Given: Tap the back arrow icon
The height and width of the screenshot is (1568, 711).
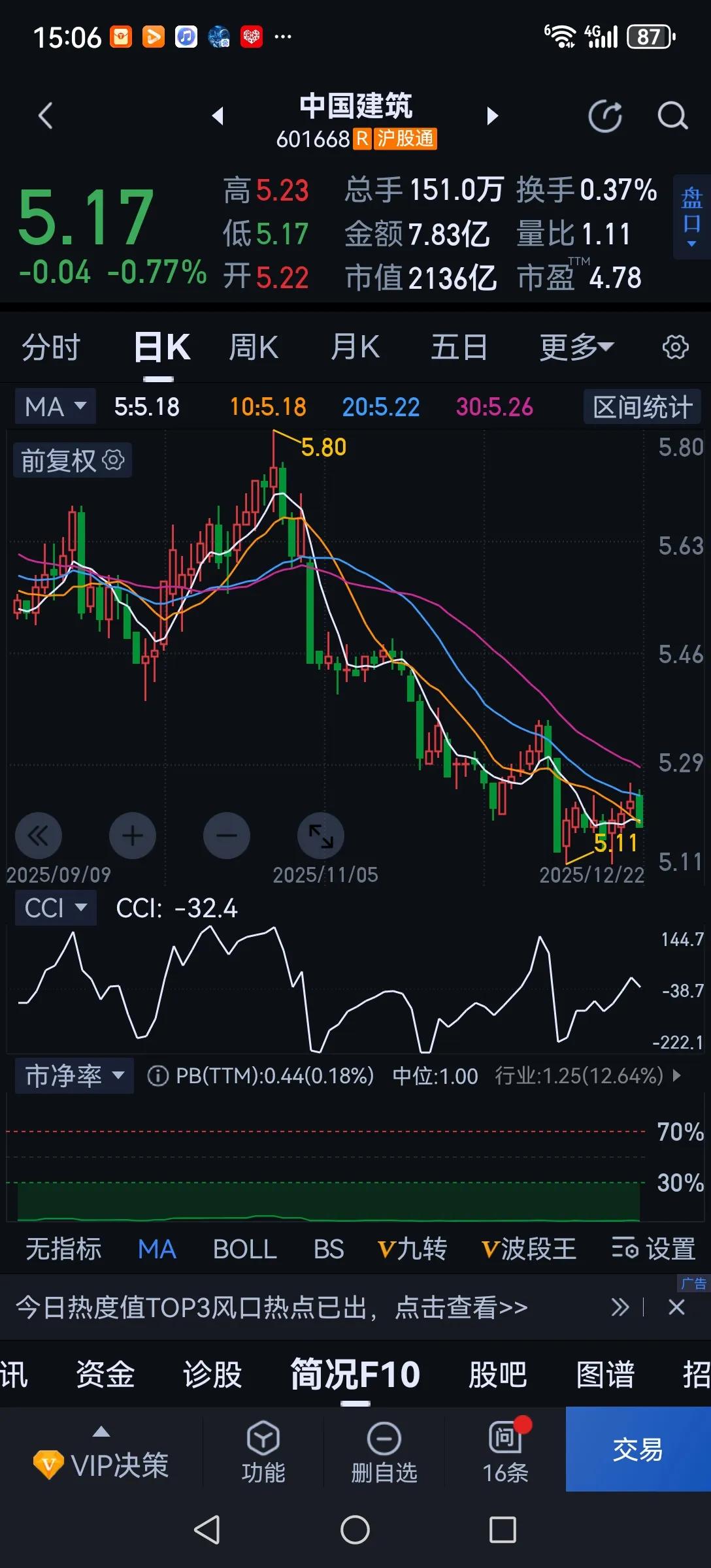Looking at the screenshot, I should point(45,116).
